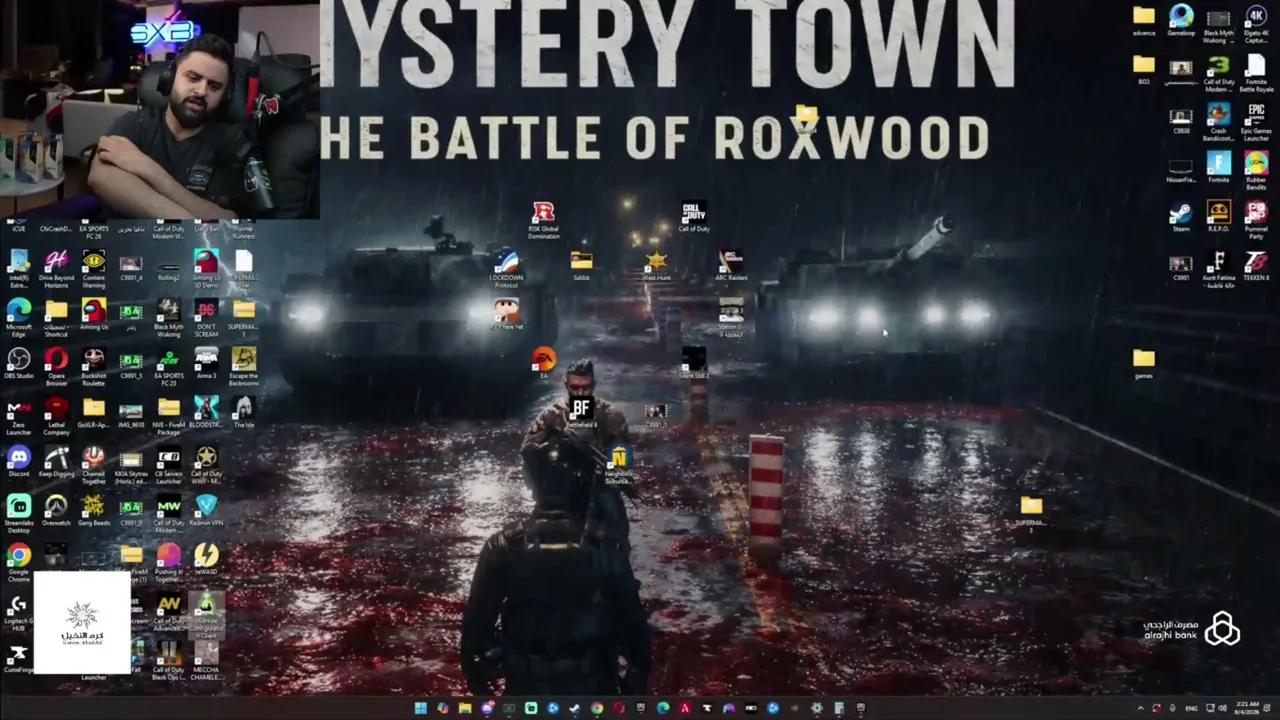The height and width of the screenshot is (720, 1280).
Task: Select the Gang Beasts desktop icon
Action: [93, 511]
